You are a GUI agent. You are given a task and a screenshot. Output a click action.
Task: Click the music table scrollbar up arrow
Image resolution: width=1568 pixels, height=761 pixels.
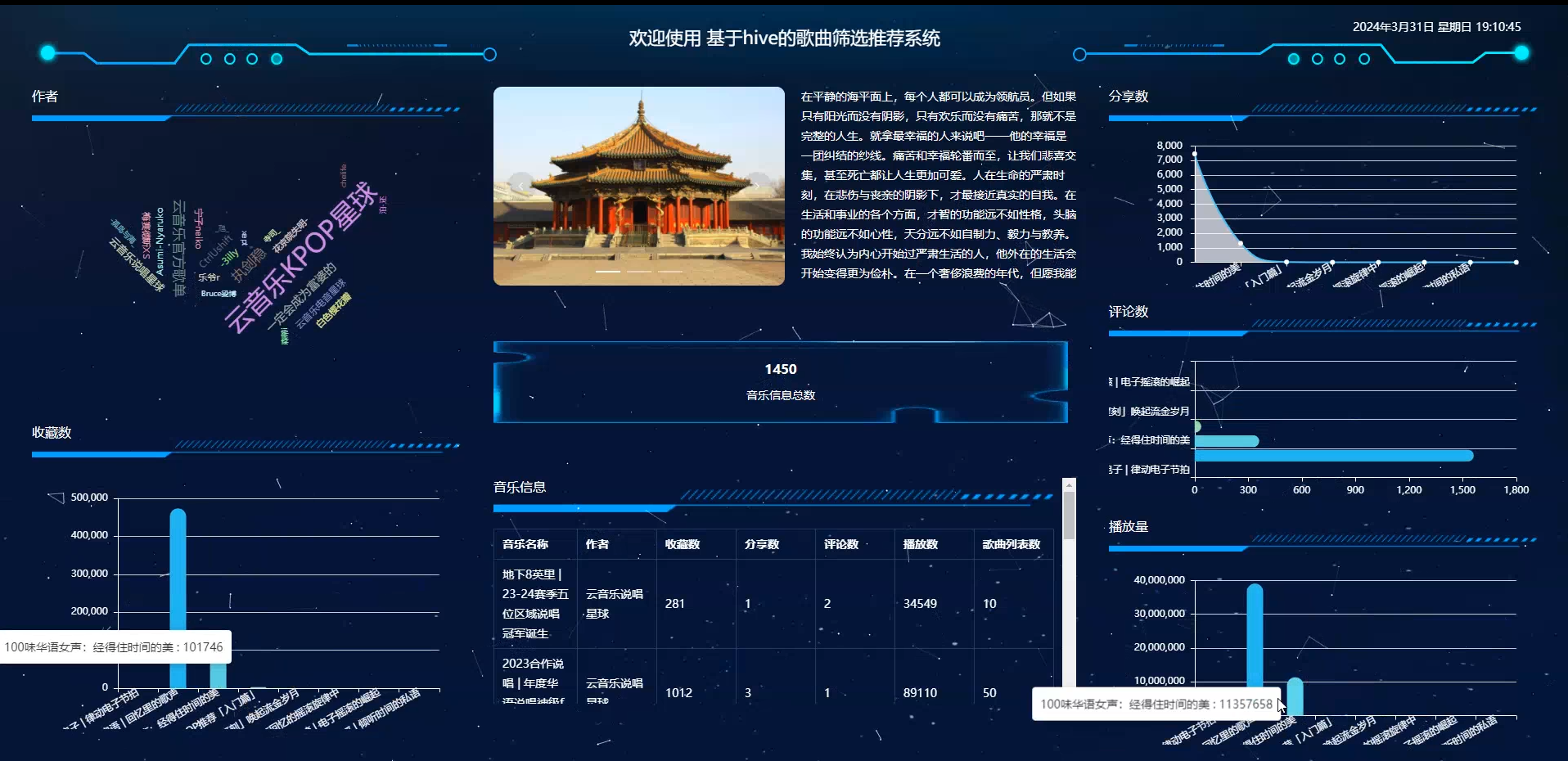click(1069, 485)
